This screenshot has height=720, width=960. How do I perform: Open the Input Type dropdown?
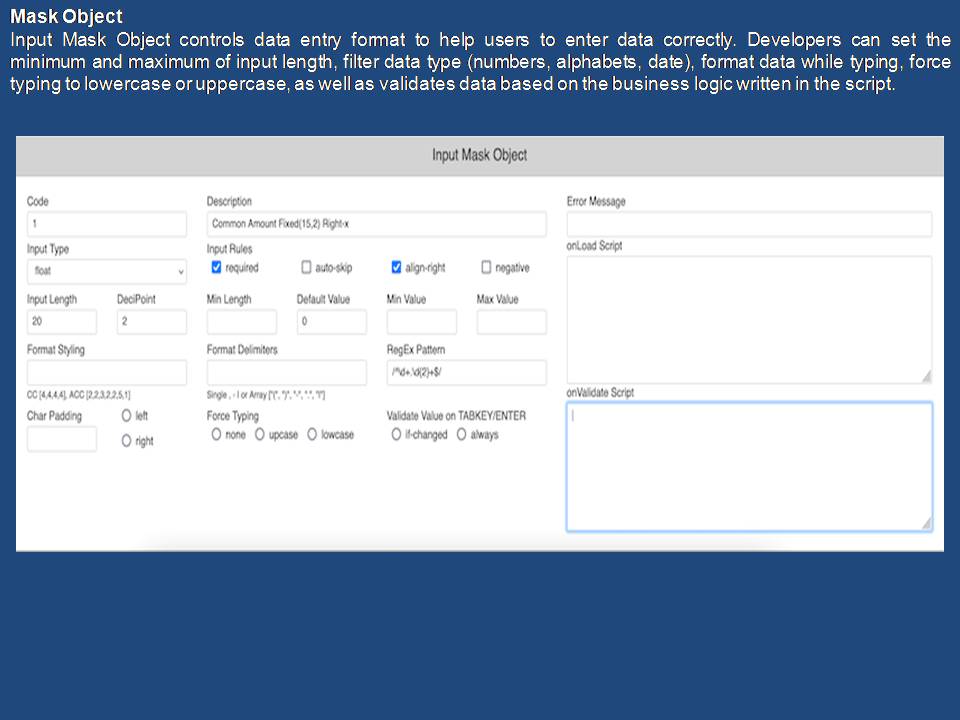pos(106,271)
